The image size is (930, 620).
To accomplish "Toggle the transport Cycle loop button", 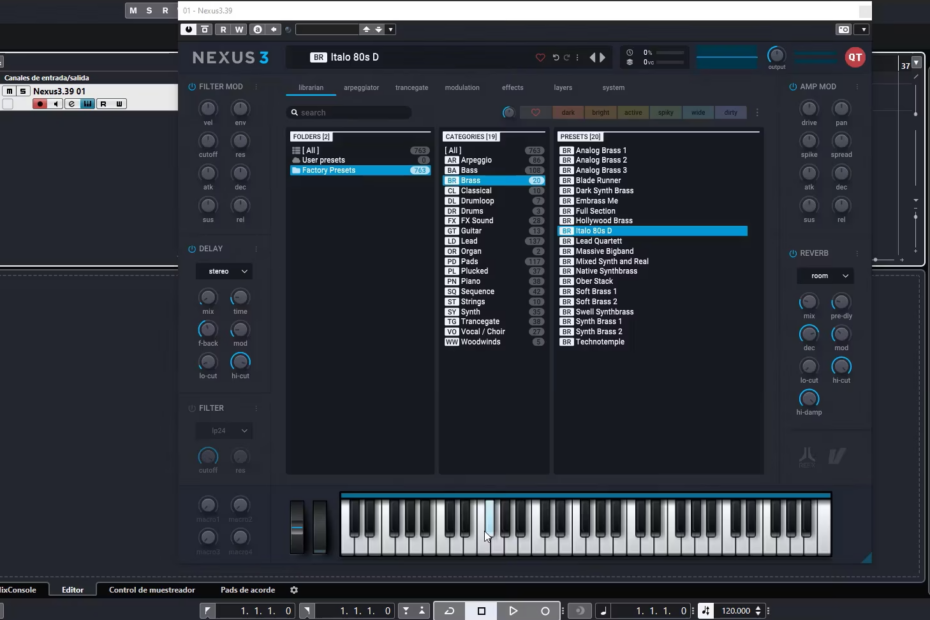I will click(449, 611).
